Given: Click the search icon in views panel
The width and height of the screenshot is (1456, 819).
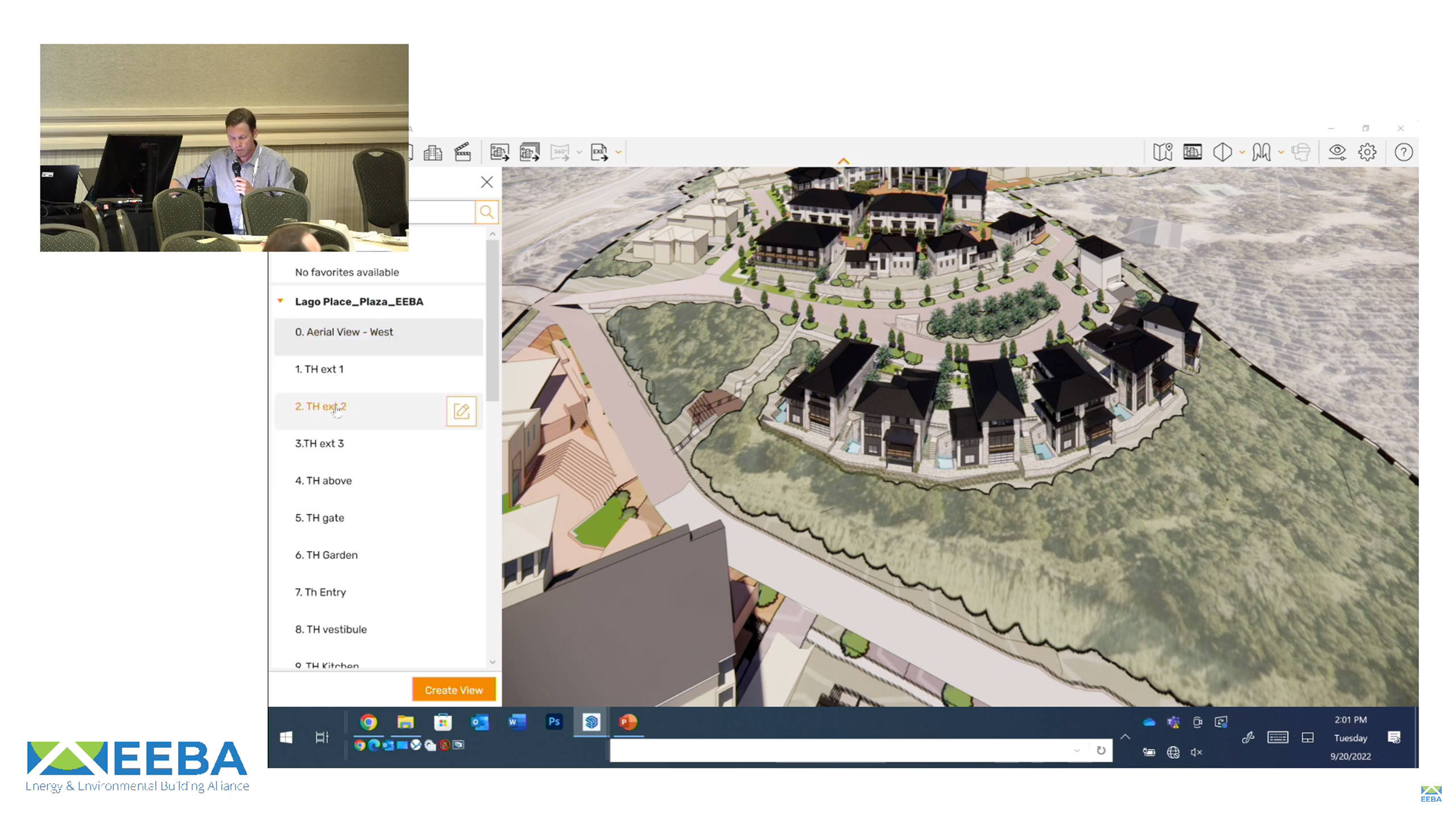Looking at the screenshot, I should click(487, 212).
